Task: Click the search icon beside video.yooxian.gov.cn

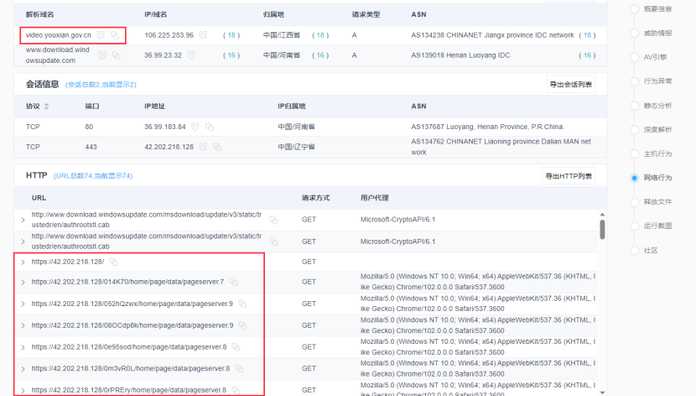Action: click(101, 35)
